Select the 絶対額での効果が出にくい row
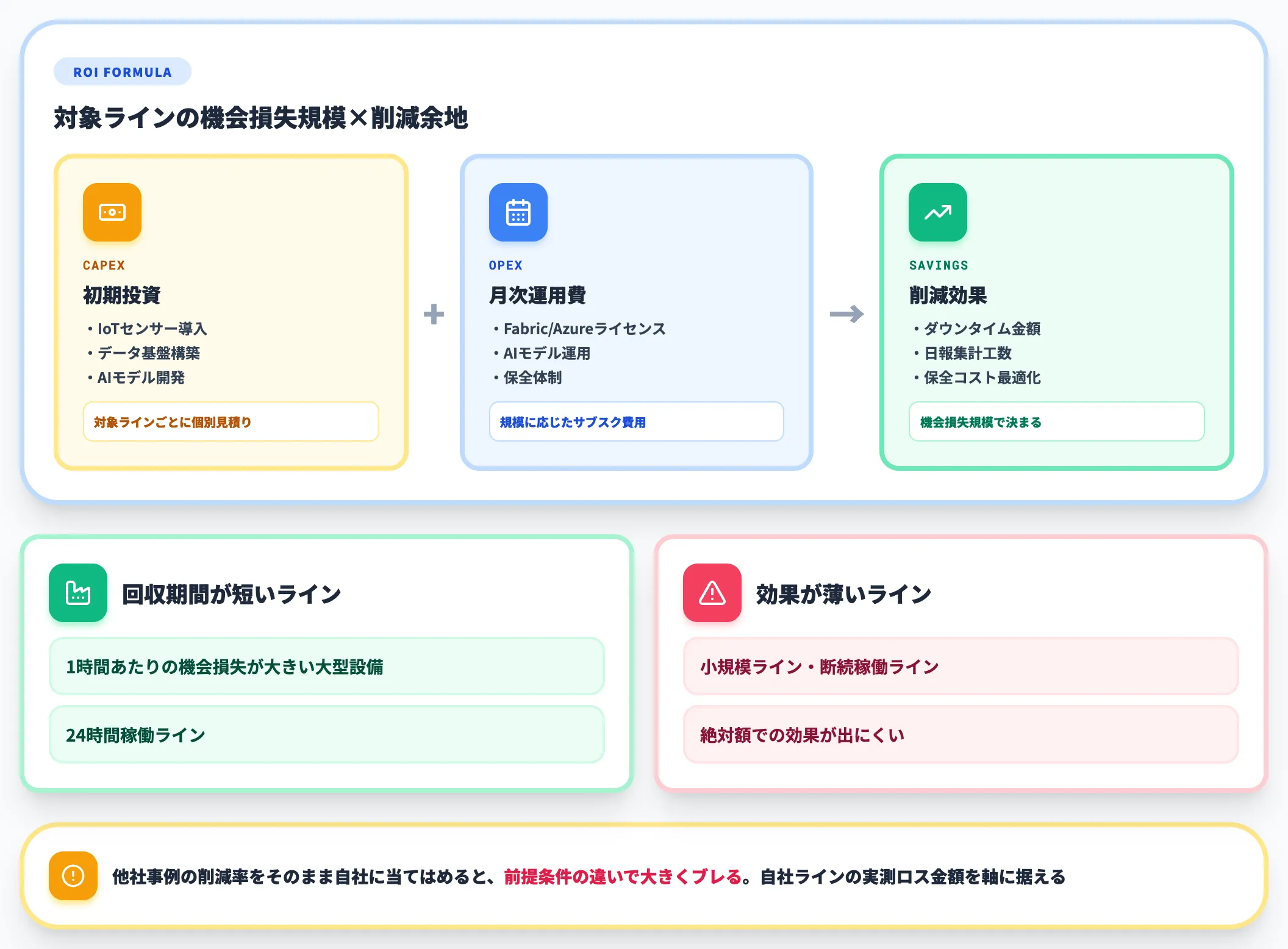Viewport: 1288px width, 949px height. [x=961, y=734]
